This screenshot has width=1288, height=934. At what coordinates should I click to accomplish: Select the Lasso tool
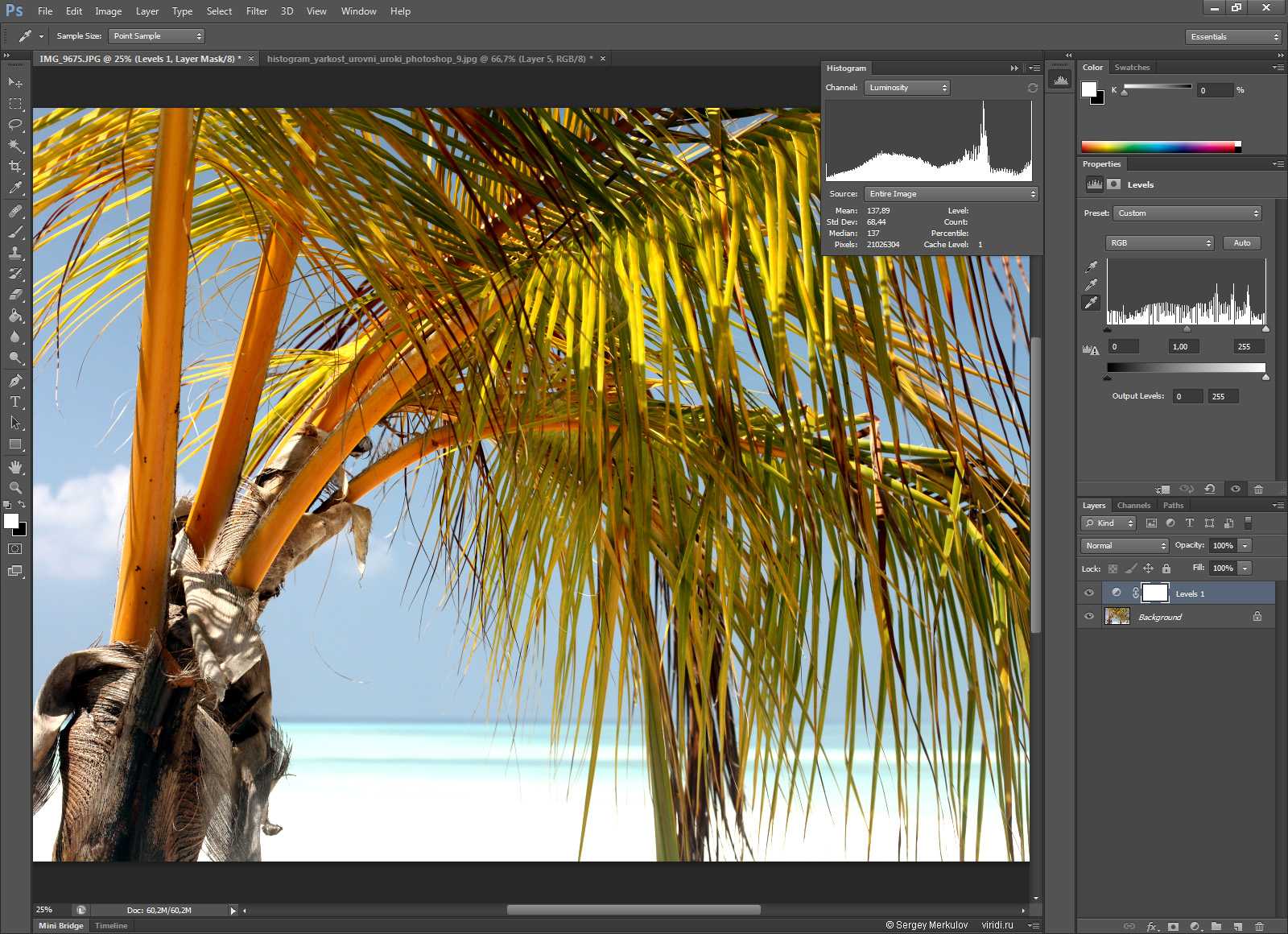[x=15, y=125]
